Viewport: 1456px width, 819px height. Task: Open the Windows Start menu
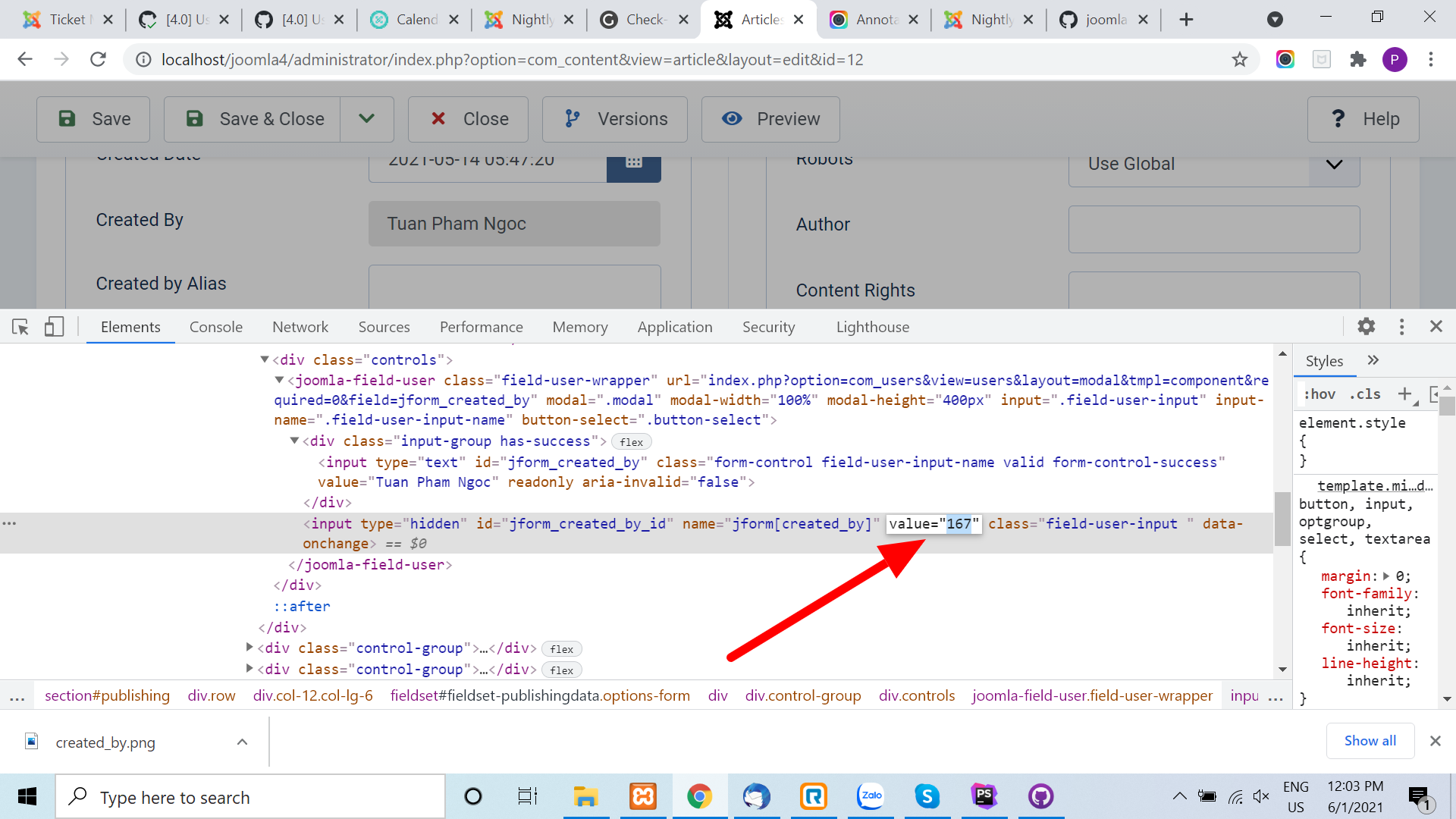point(27,797)
